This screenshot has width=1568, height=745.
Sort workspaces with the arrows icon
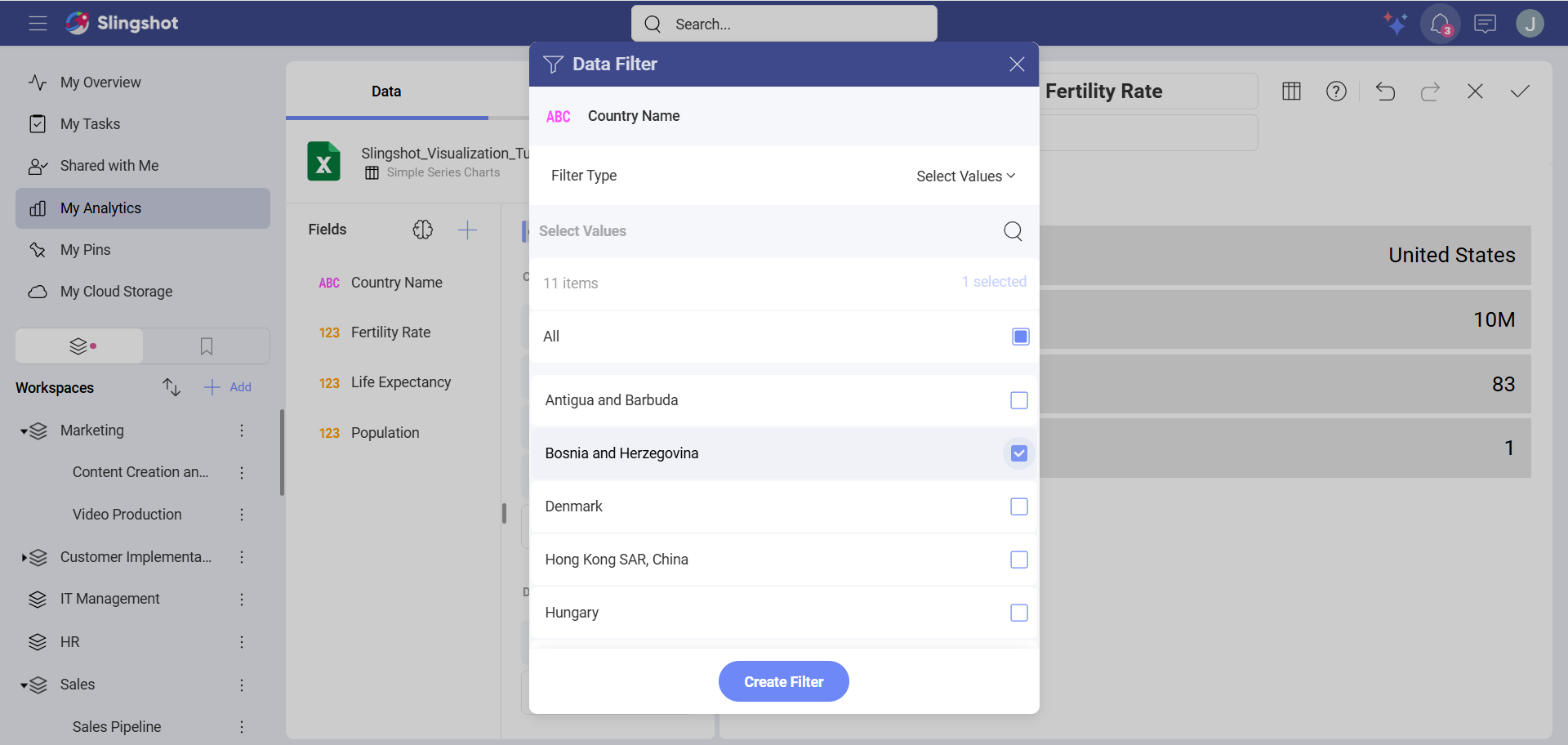tap(171, 387)
